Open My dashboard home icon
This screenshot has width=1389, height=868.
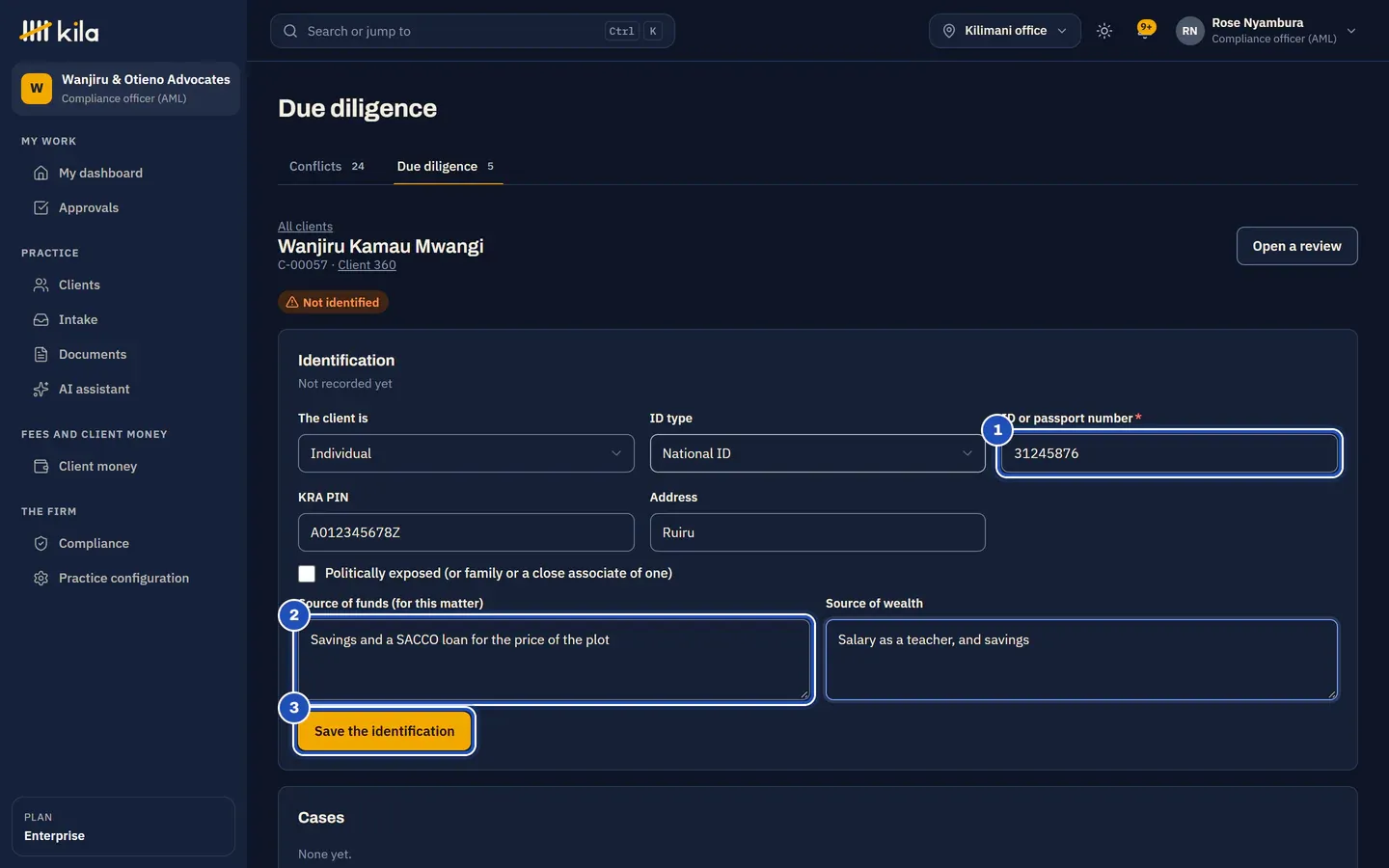(x=41, y=173)
